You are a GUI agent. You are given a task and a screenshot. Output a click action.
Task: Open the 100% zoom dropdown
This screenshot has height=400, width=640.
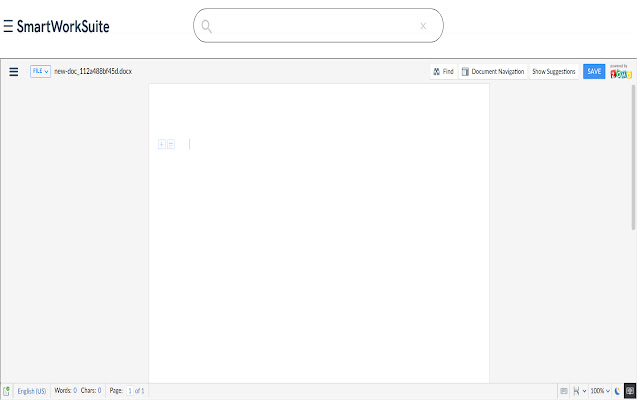pos(600,391)
